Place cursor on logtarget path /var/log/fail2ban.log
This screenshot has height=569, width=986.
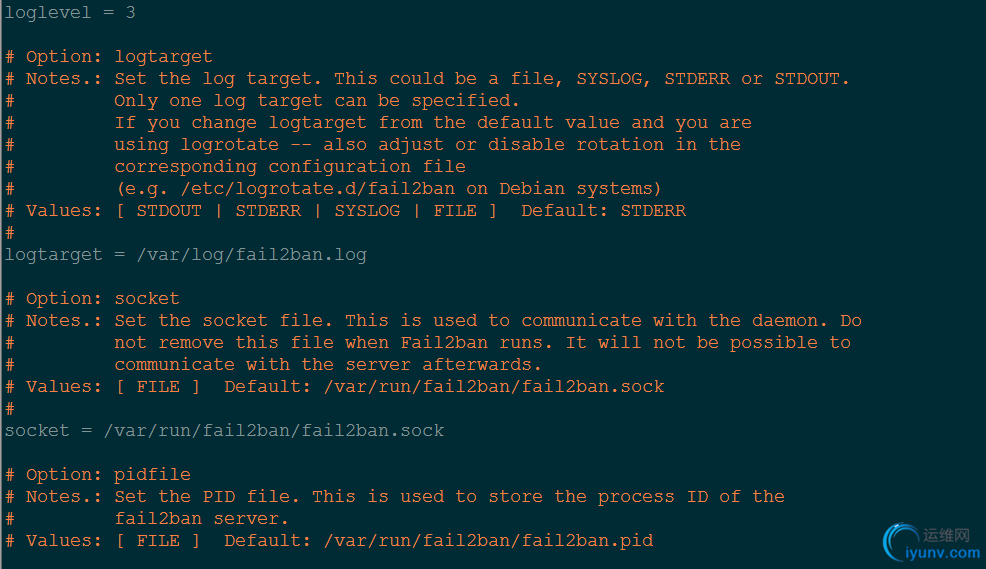point(252,255)
